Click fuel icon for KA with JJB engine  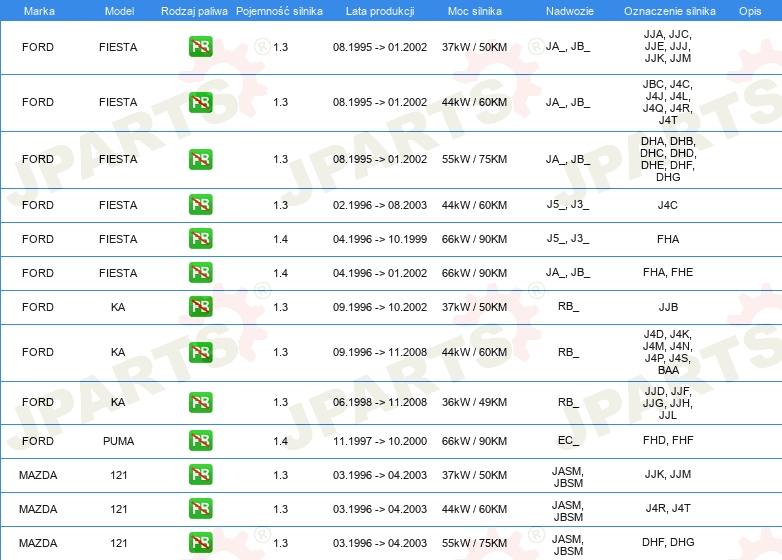tap(200, 307)
